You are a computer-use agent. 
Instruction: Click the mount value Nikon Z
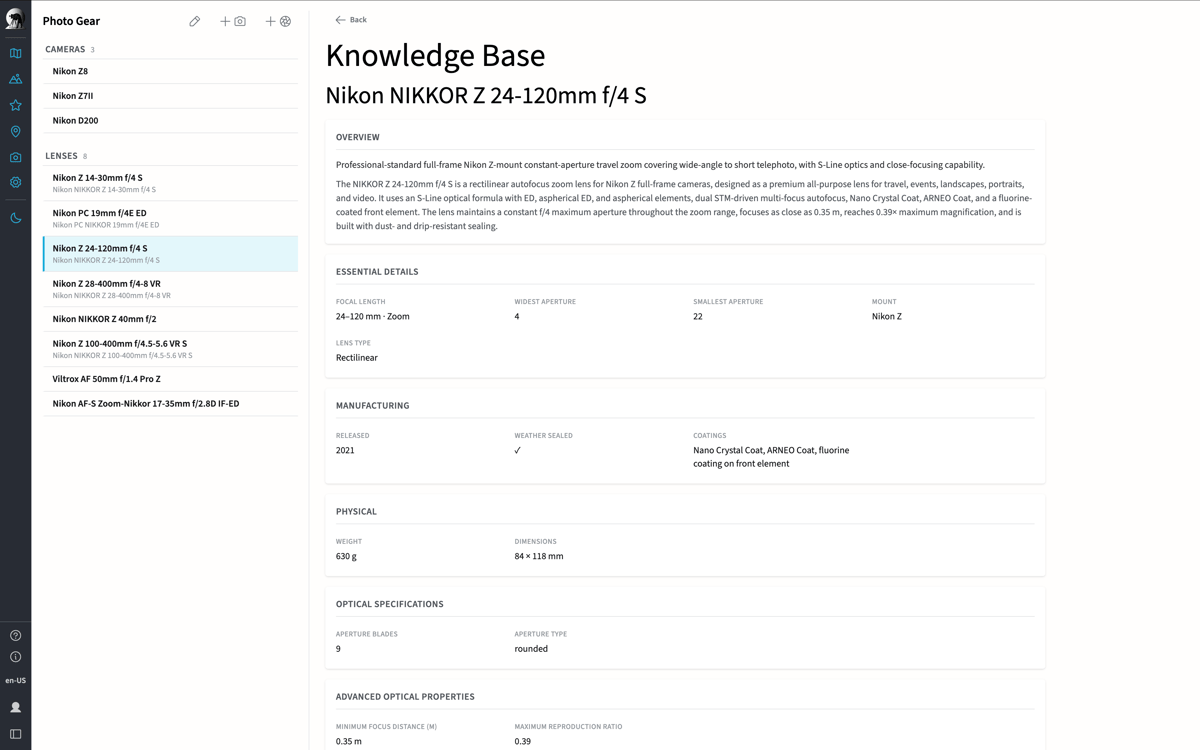[887, 316]
